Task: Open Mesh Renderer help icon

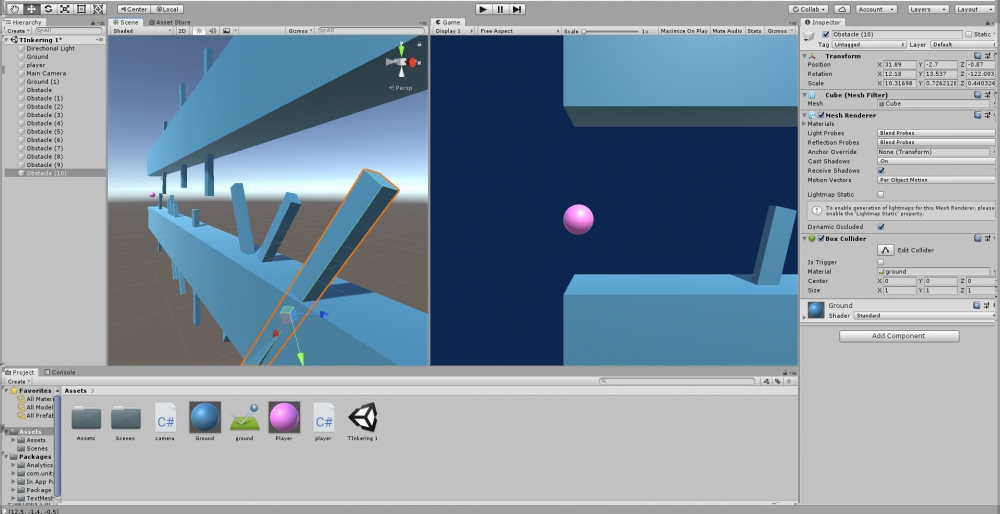Action: coord(978,115)
